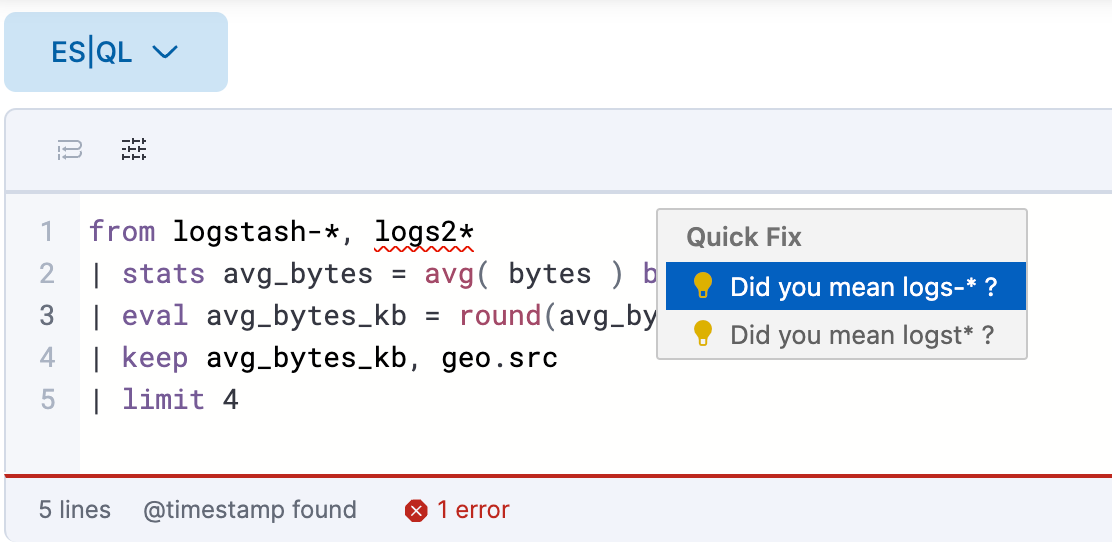The image size is (1112, 550).
Task: Click the chevron beside ES|QL
Action: pyautogui.click(x=165, y=52)
